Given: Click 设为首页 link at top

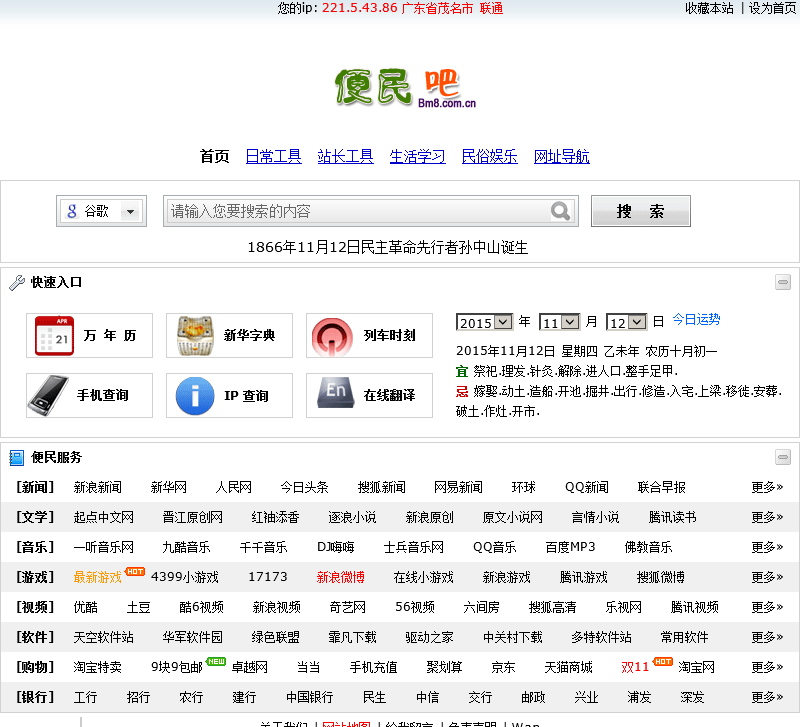Looking at the screenshot, I should (x=772, y=8).
